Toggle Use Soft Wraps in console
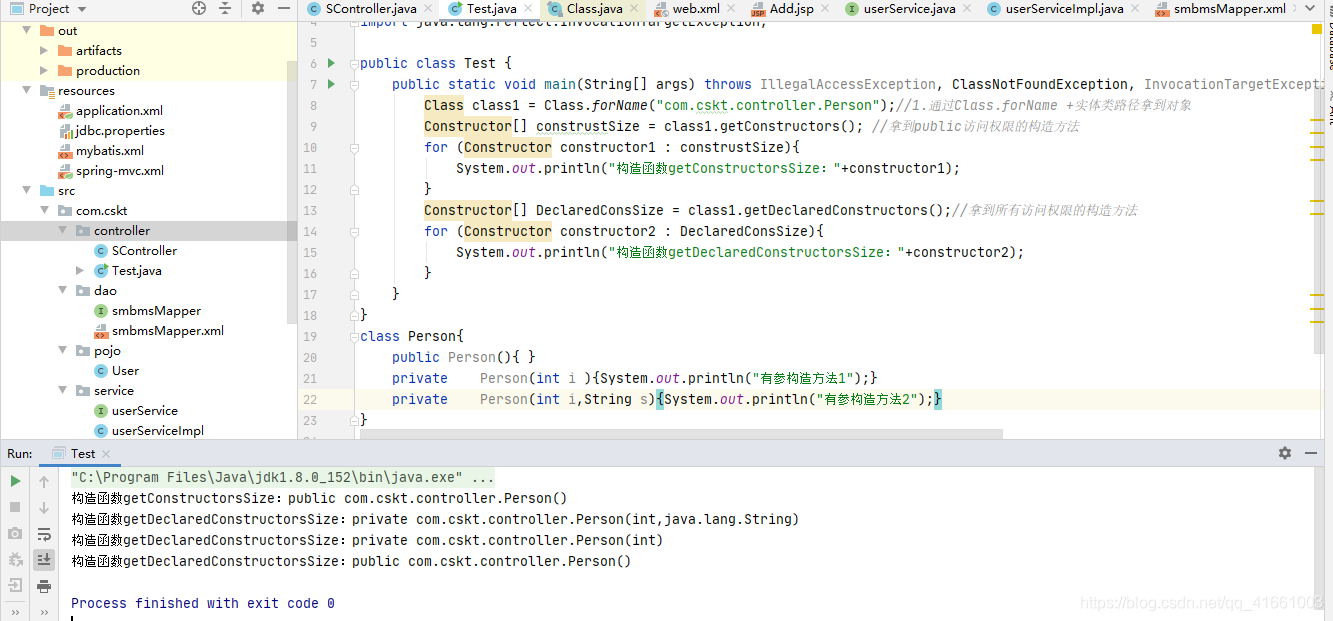Image resolution: width=1333 pixels, height=621 pixels. [x=43, y=533]
